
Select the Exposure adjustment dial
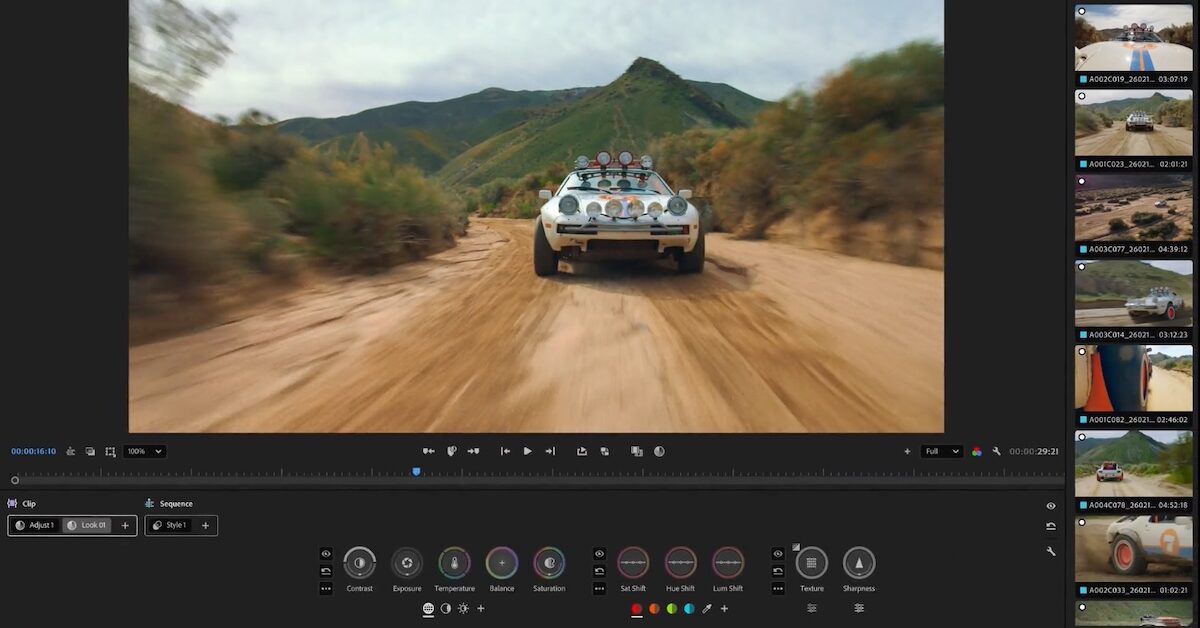tap(406, 562)
